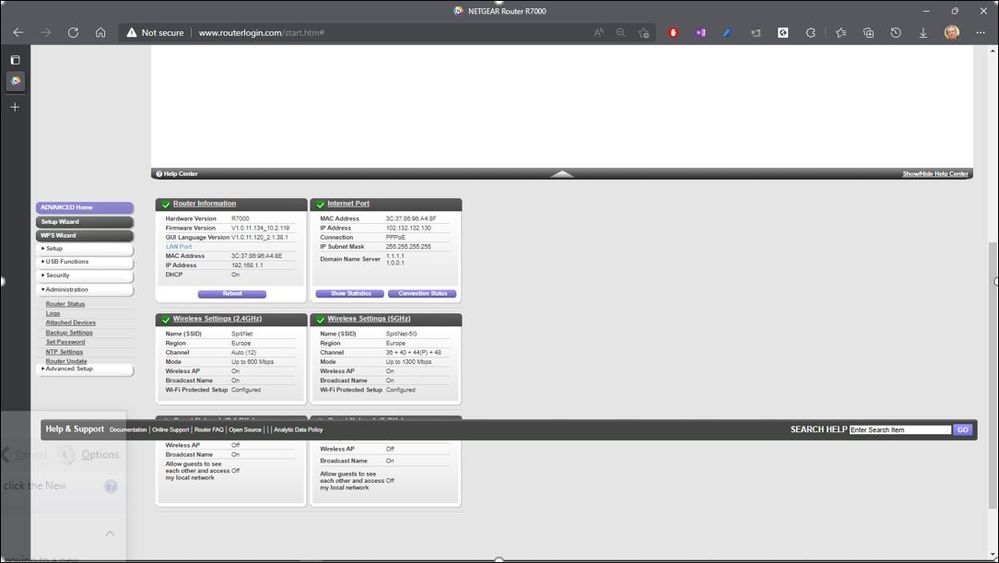Open Set Password page
999x563 pixels.
tap(65, 342)
